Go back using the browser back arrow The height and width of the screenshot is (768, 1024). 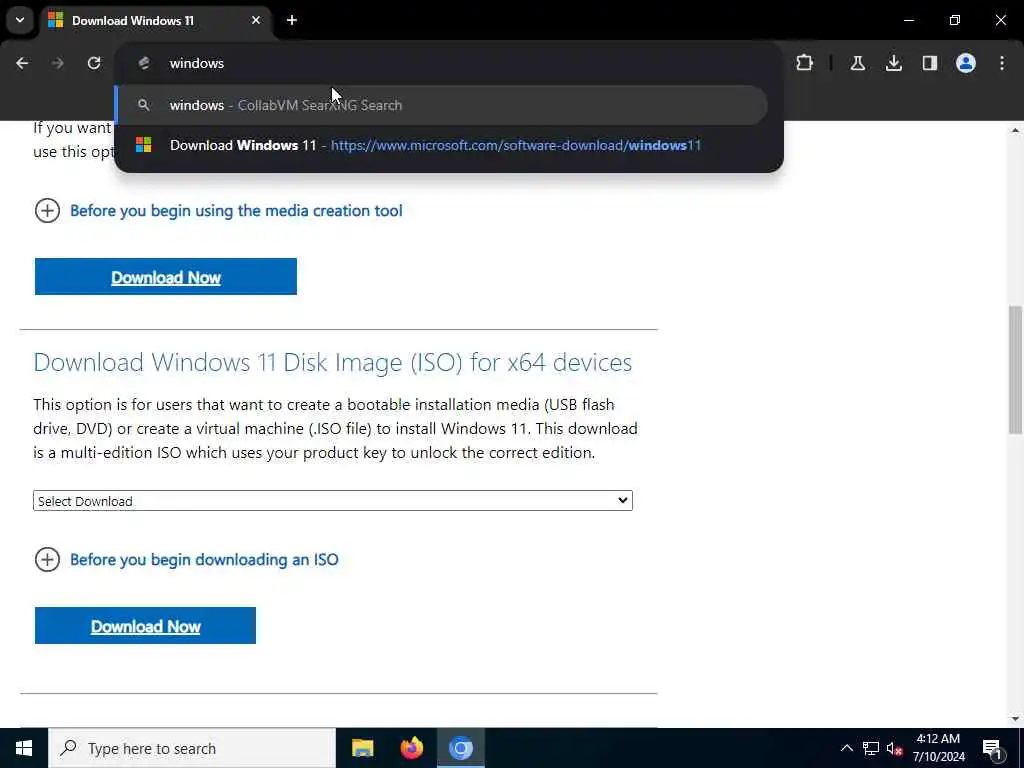(x=22, y=63)
